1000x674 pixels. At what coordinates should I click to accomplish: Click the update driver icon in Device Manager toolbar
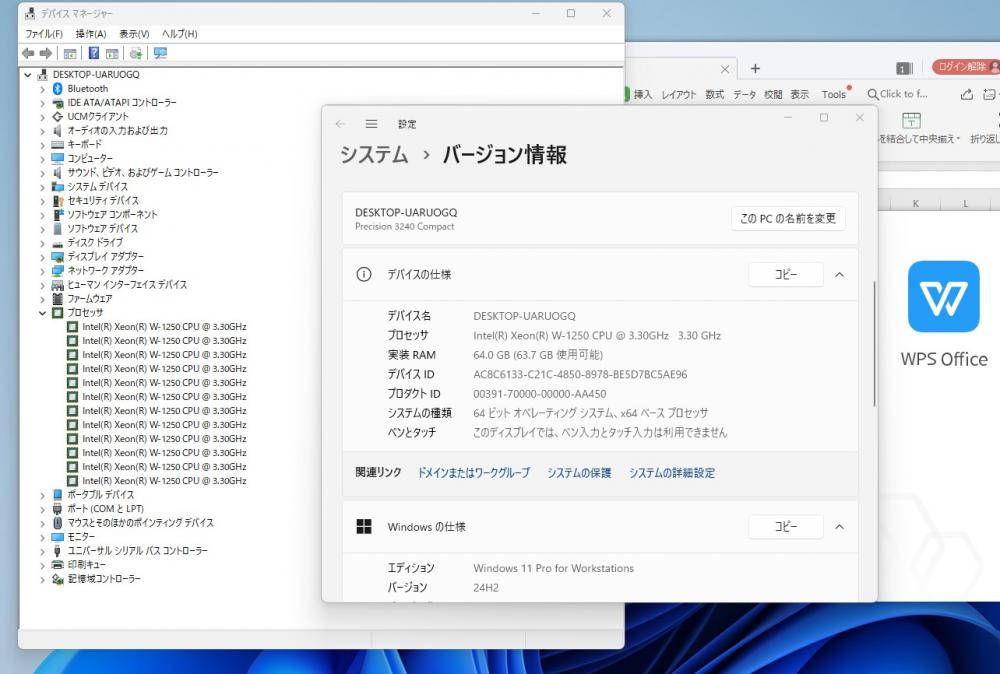(x=135, y=54)
